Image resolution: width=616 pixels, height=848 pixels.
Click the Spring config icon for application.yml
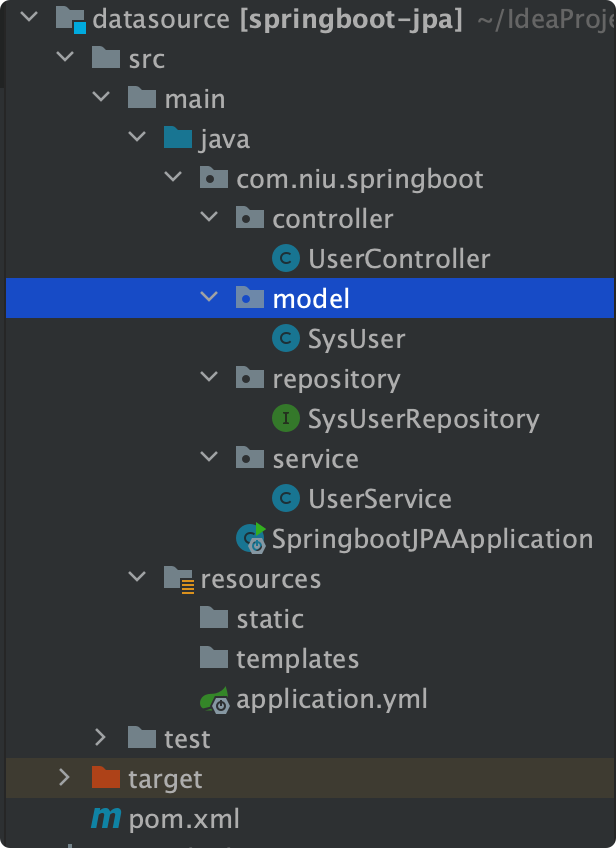tap(215, 699)
